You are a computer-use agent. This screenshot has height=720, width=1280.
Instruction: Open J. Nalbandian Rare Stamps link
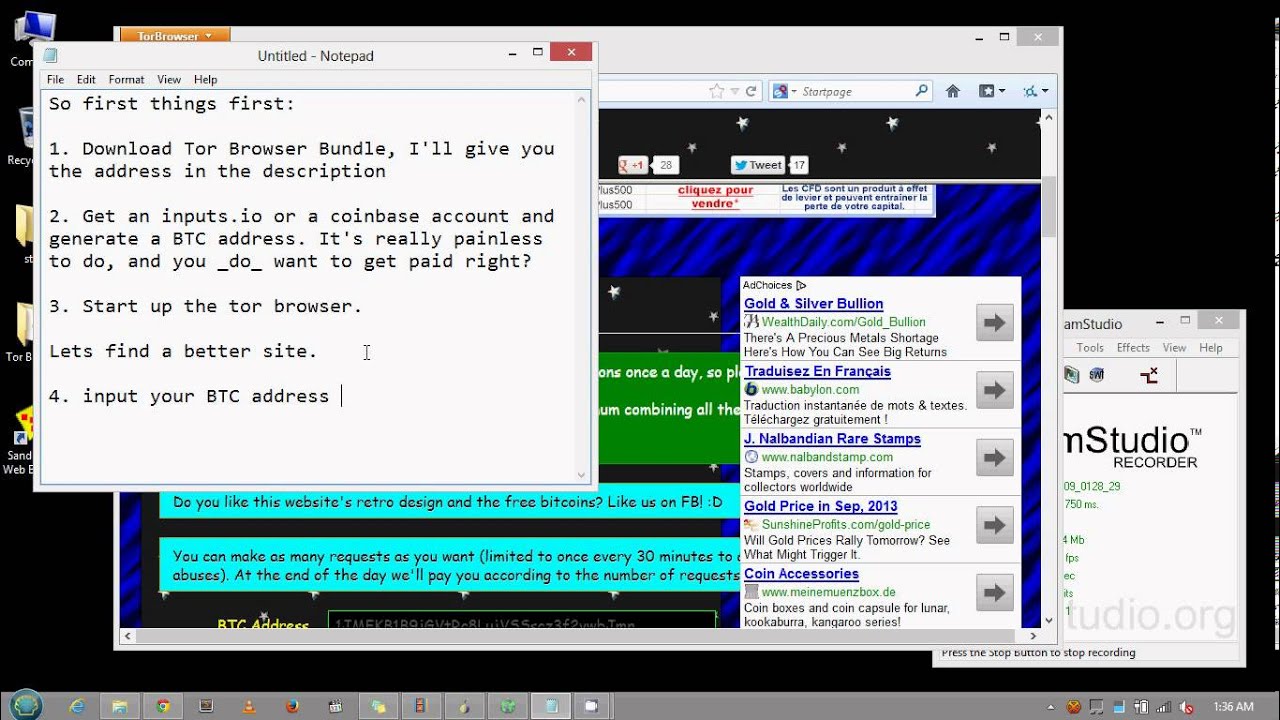pyautogui.click(x=832, y=439)
